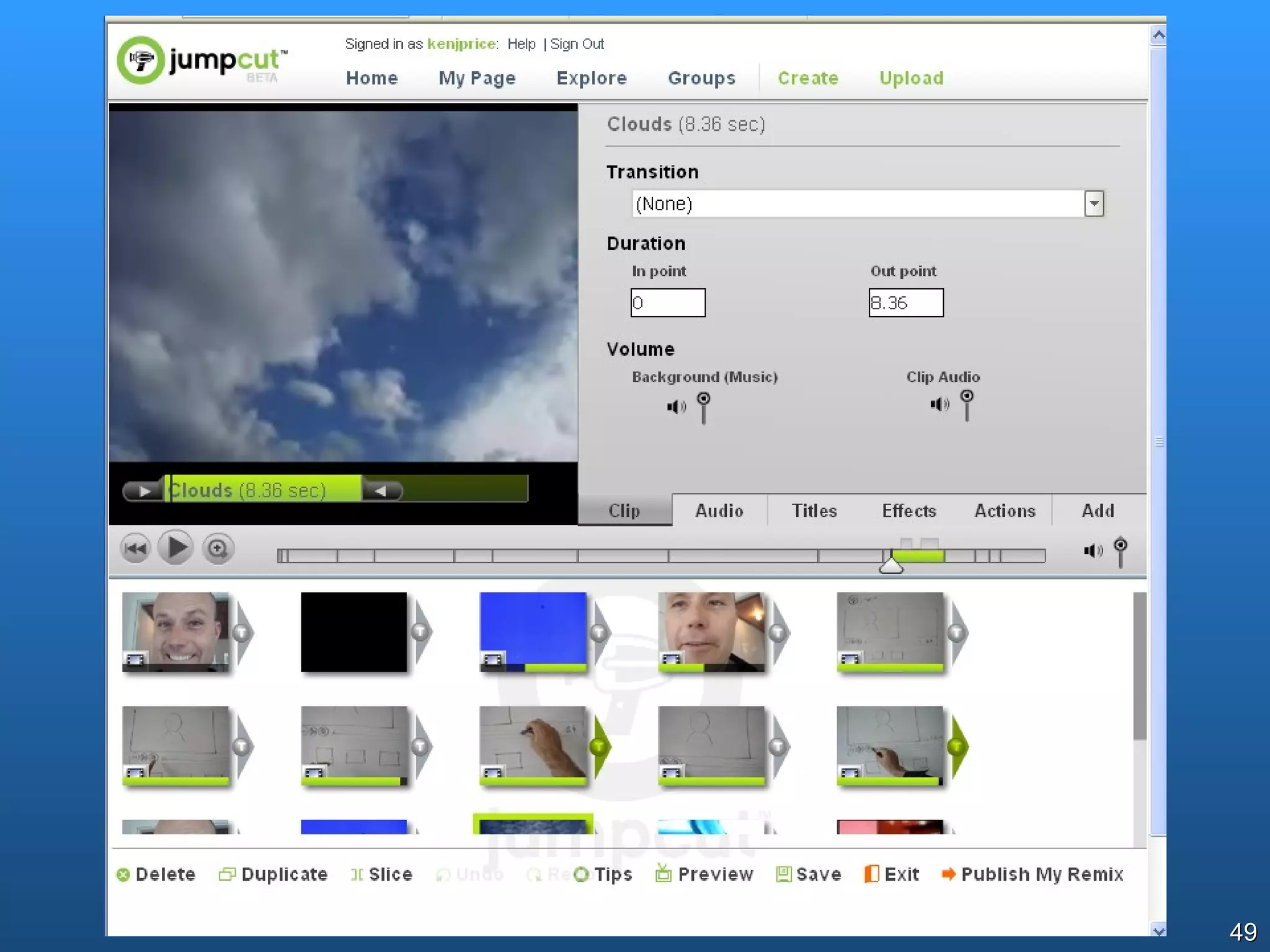The image size is (1270, 952).
Task: Click the zoom magnifier icon beside play
Action: click(x=218, y=549)
